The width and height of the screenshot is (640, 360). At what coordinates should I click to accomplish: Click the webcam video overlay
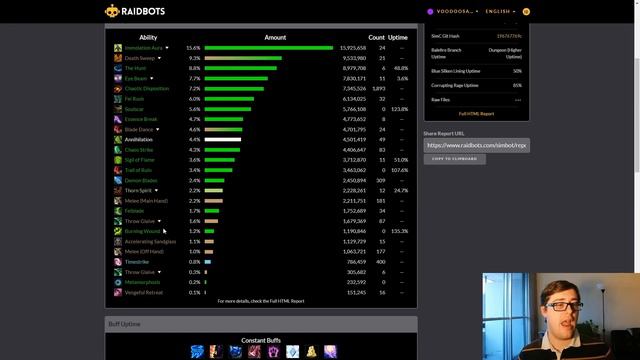pyautogui.click(x=561, y=316)
